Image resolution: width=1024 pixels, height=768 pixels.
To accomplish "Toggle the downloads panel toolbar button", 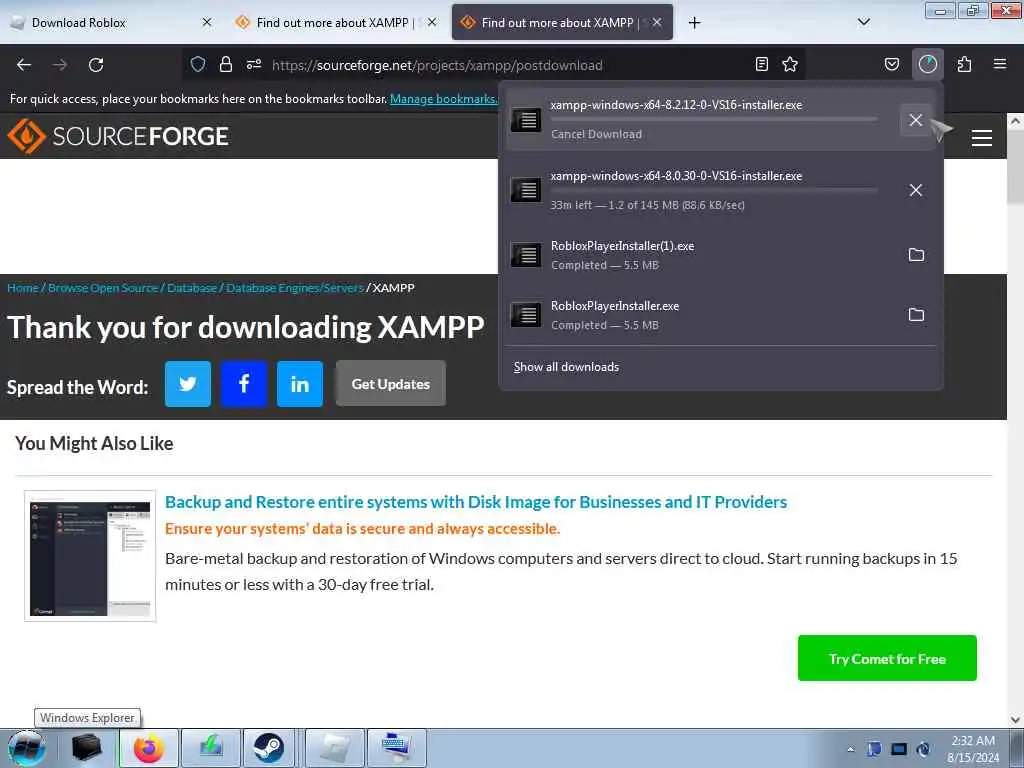I will tap(927, 64).
